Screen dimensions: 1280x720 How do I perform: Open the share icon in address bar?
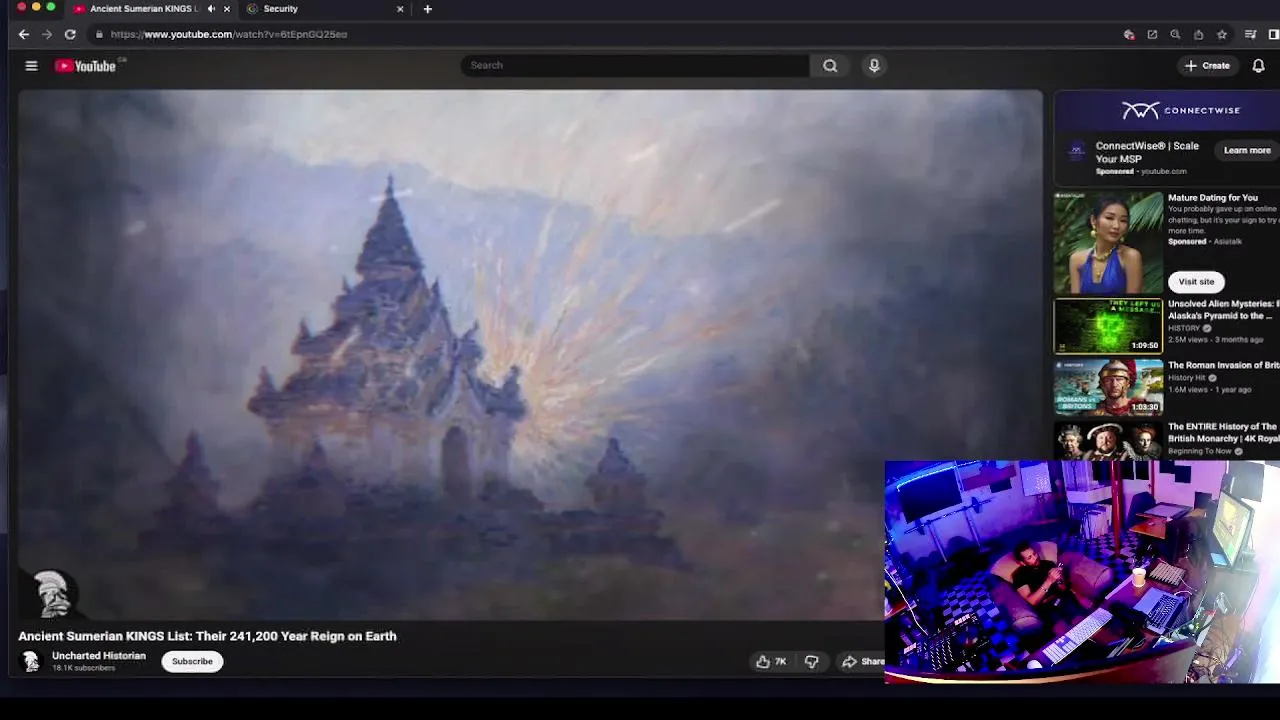(1198, 34)
